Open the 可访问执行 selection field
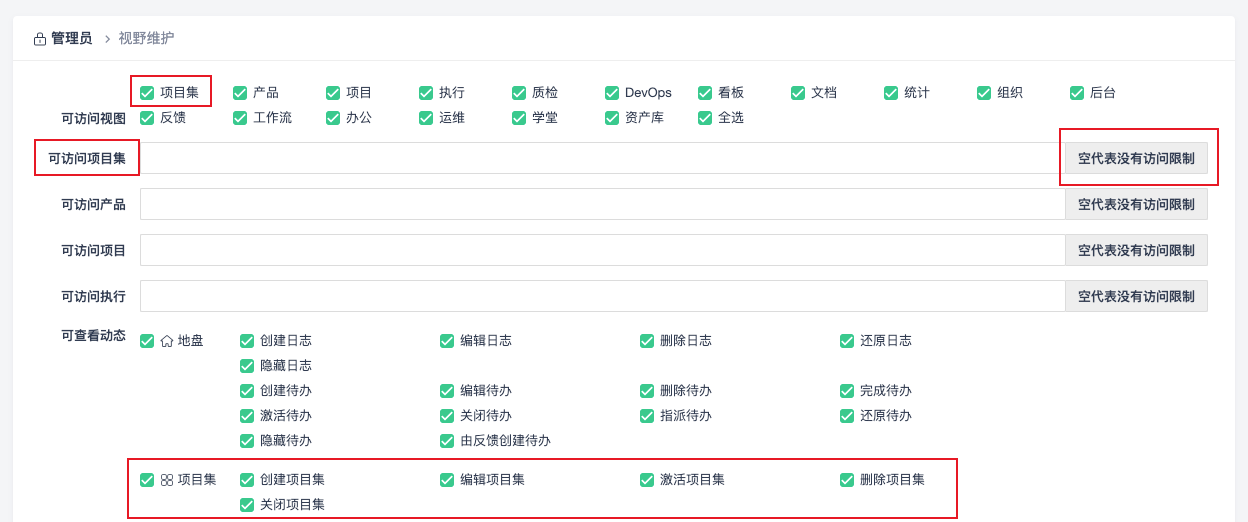This screenshot has height=522, width=1248. [x=602, y=296]
